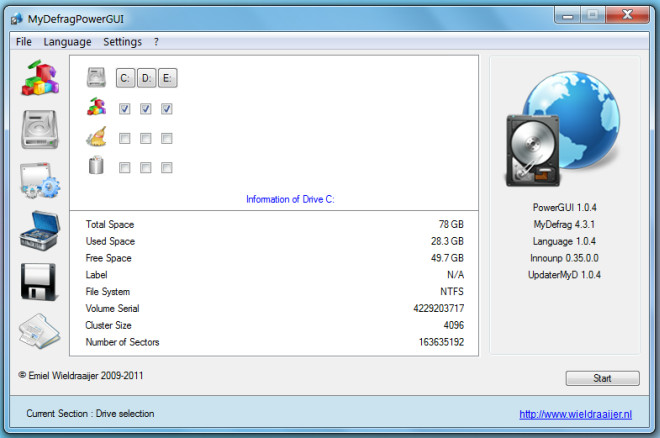This screenshot has width=660, height=438.
Task: Click the floppy disk save sidebar icon
Action: (x=38, y=281)
